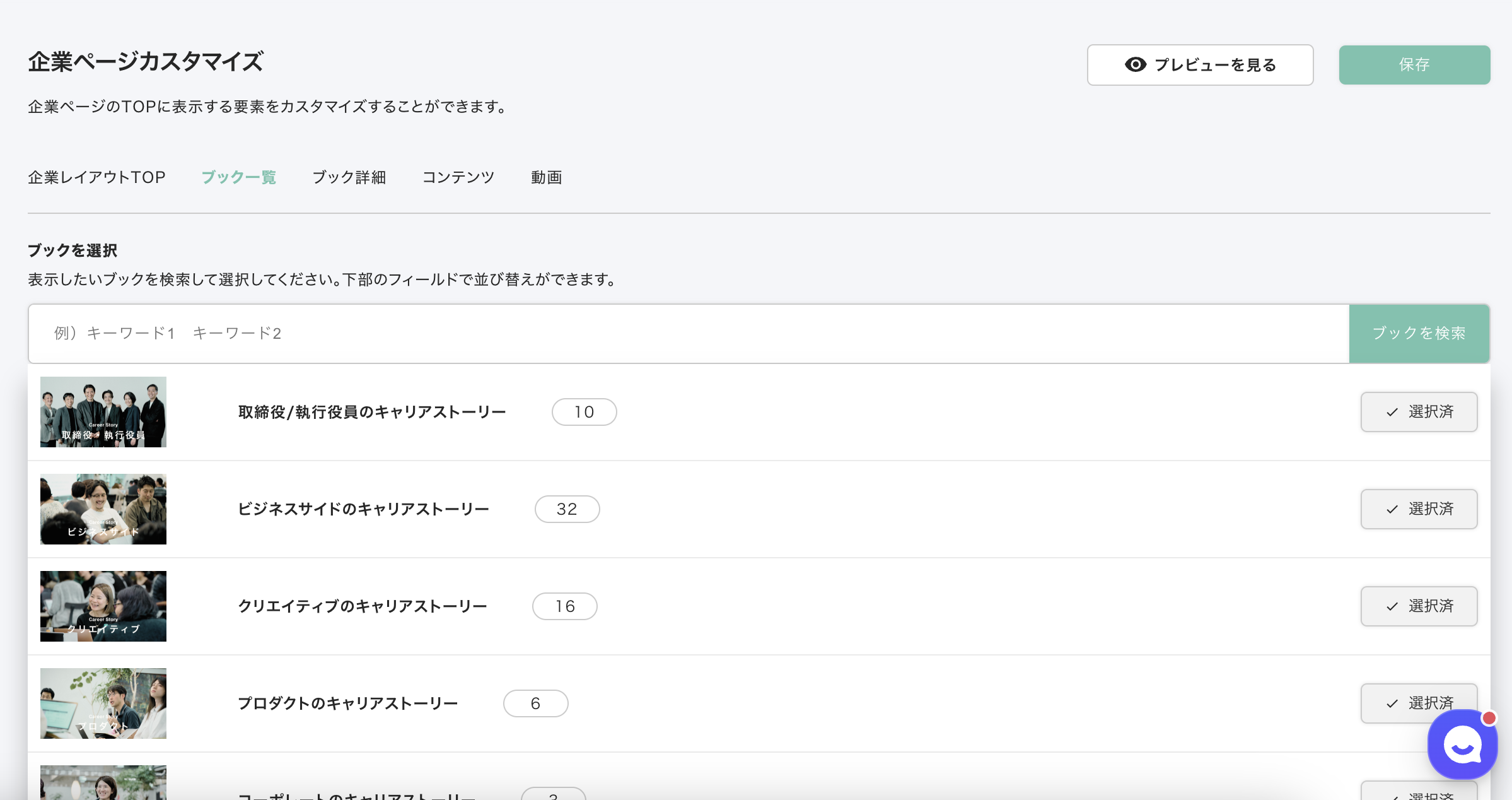Click the ビジネスサイド book thumbnail

103,509
